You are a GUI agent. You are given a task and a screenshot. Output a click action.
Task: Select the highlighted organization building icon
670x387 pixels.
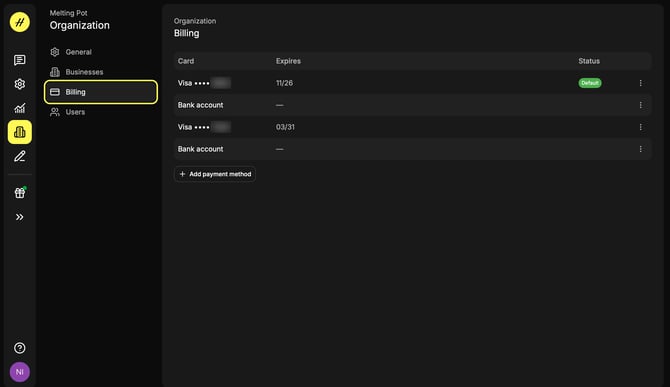pos(20,132)
